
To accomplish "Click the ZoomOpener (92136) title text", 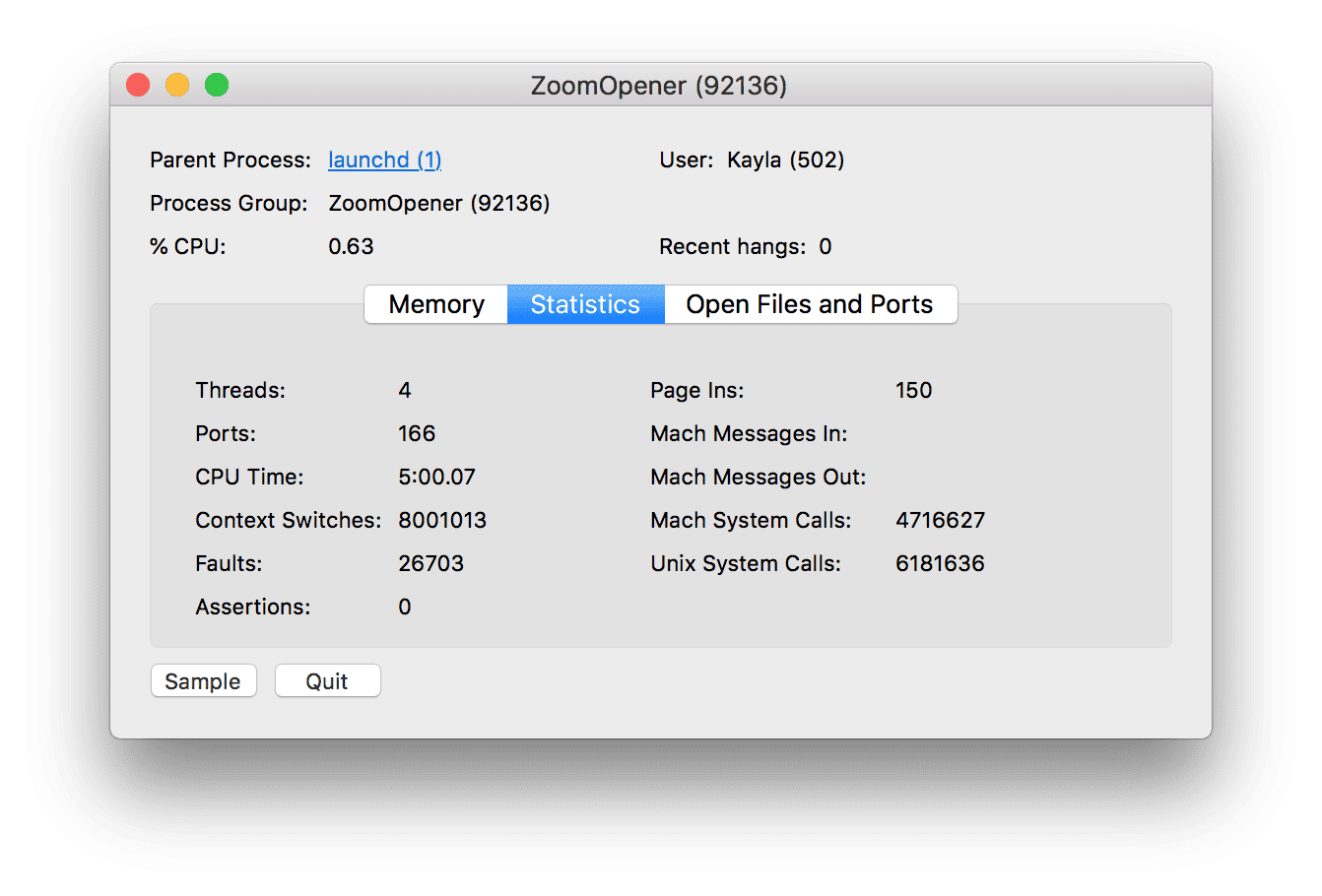I will 662,86.
